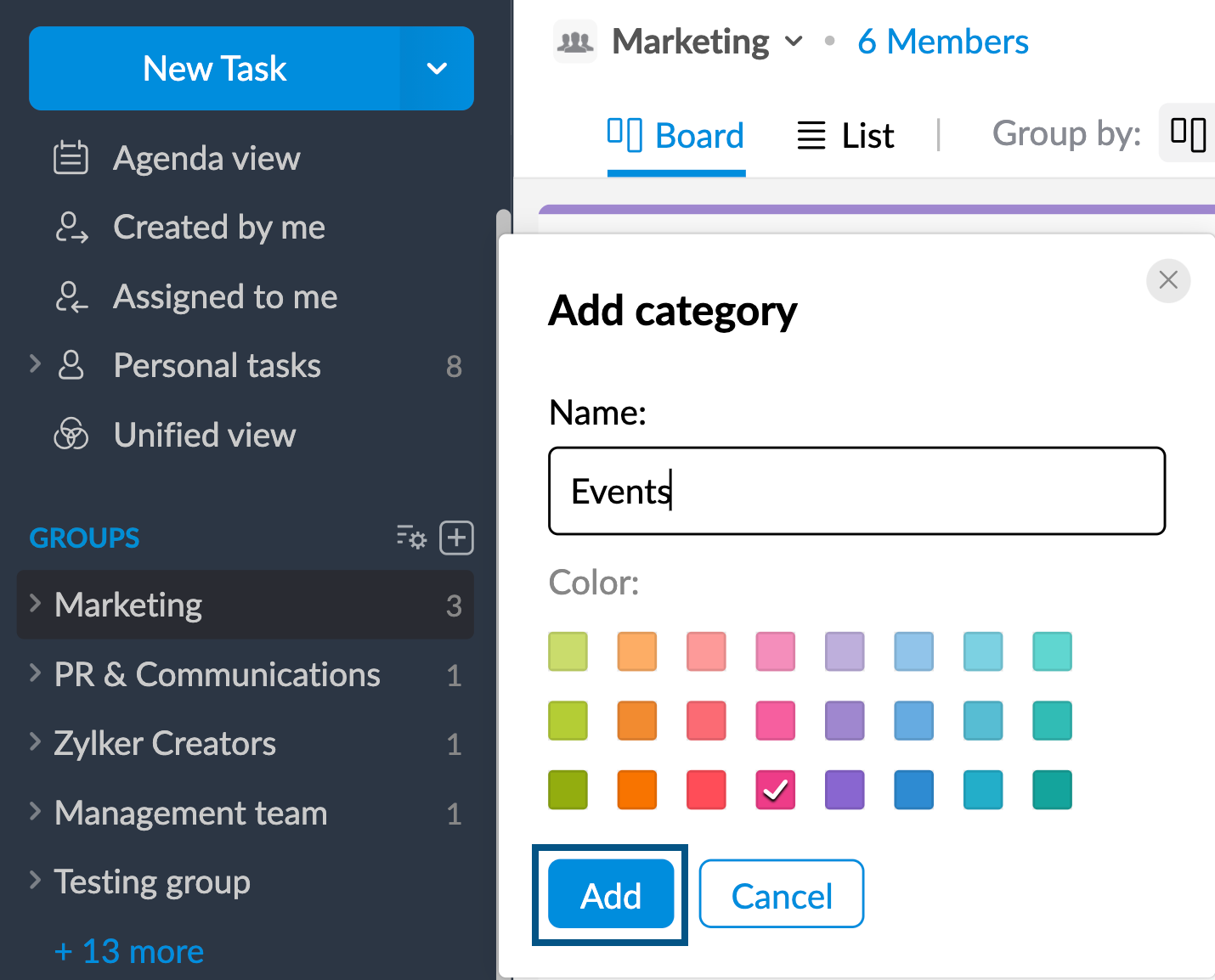Switch to the List view tab

point(845,136)
